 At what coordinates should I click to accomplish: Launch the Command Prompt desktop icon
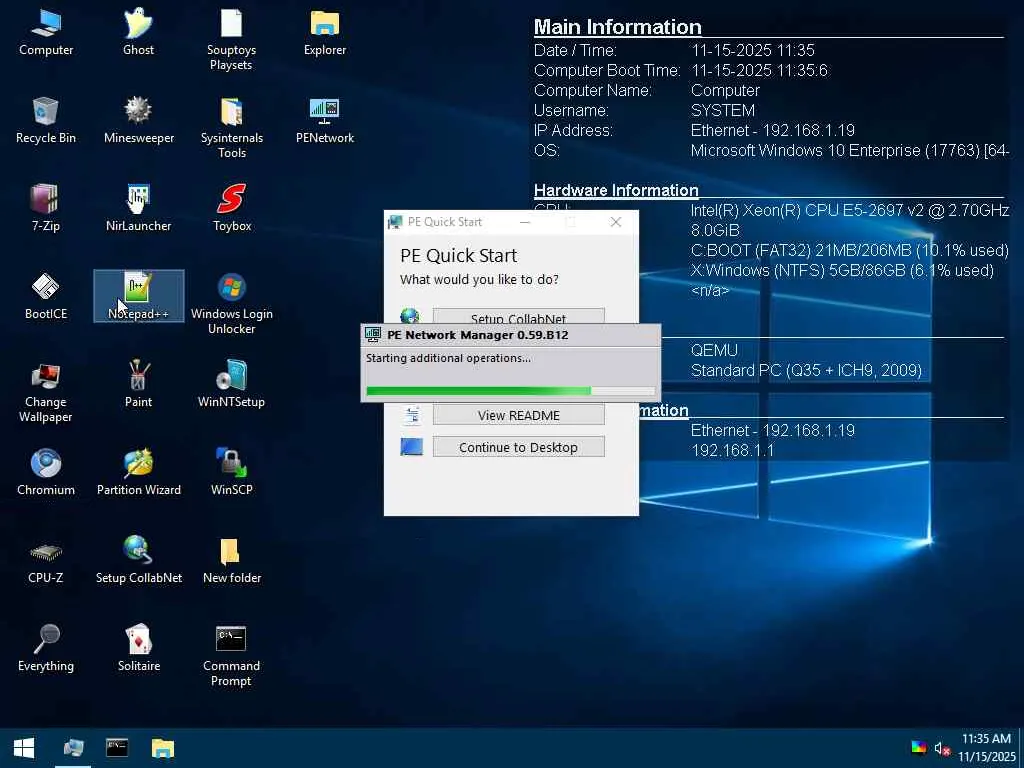tap(231, 656)
